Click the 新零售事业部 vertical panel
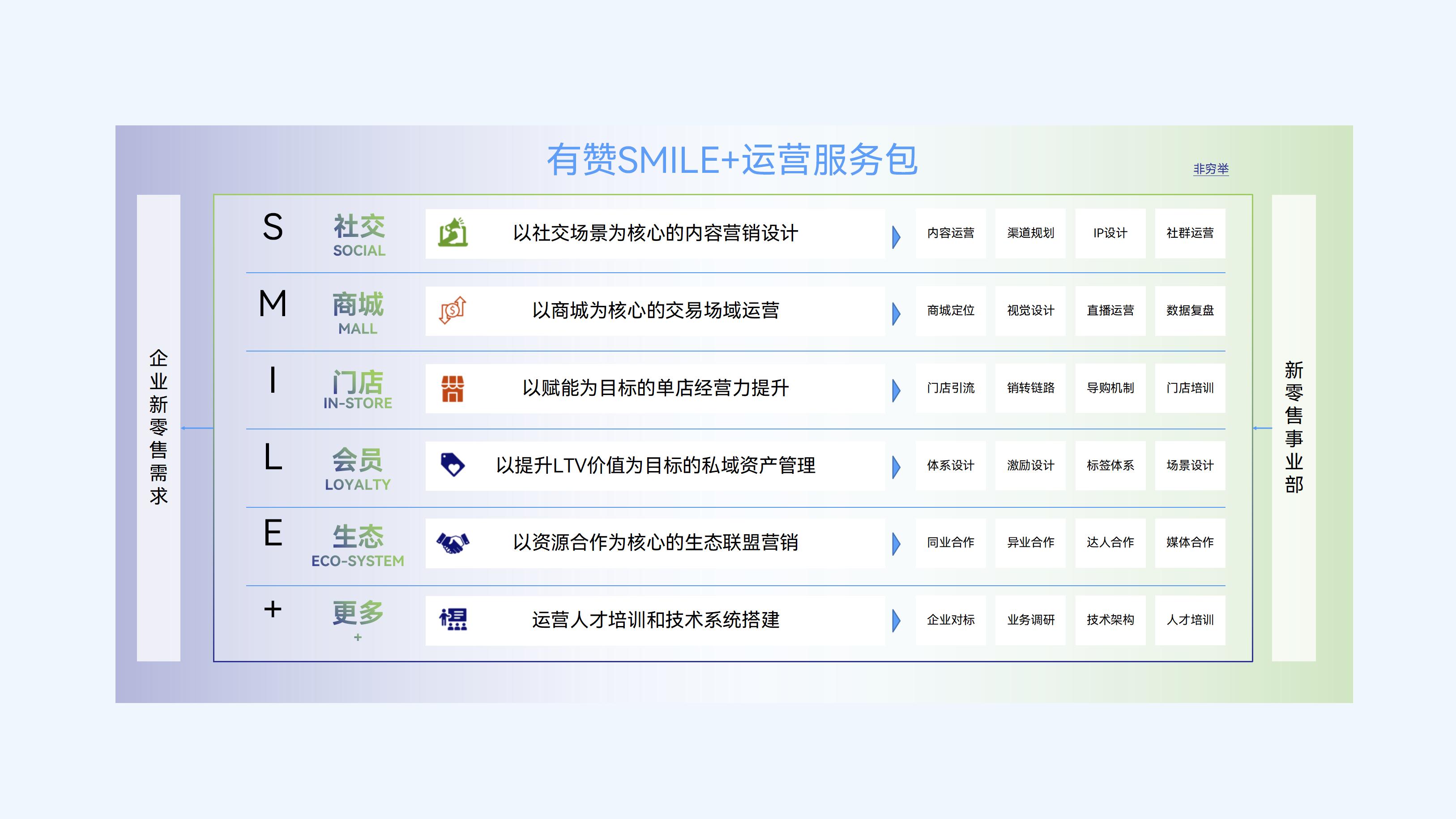The height and width of the screenshot is (819, 1456). (1294, 428)
